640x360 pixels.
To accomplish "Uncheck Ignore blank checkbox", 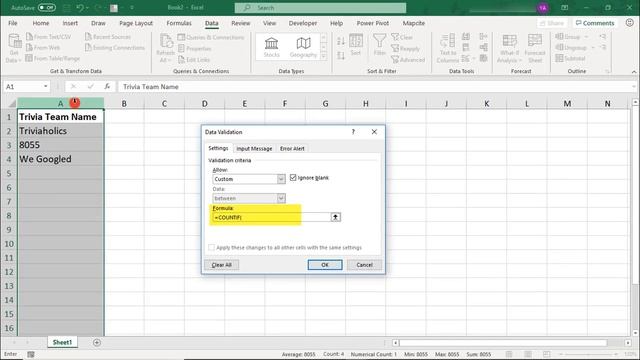I will click(x=293, y=178).
